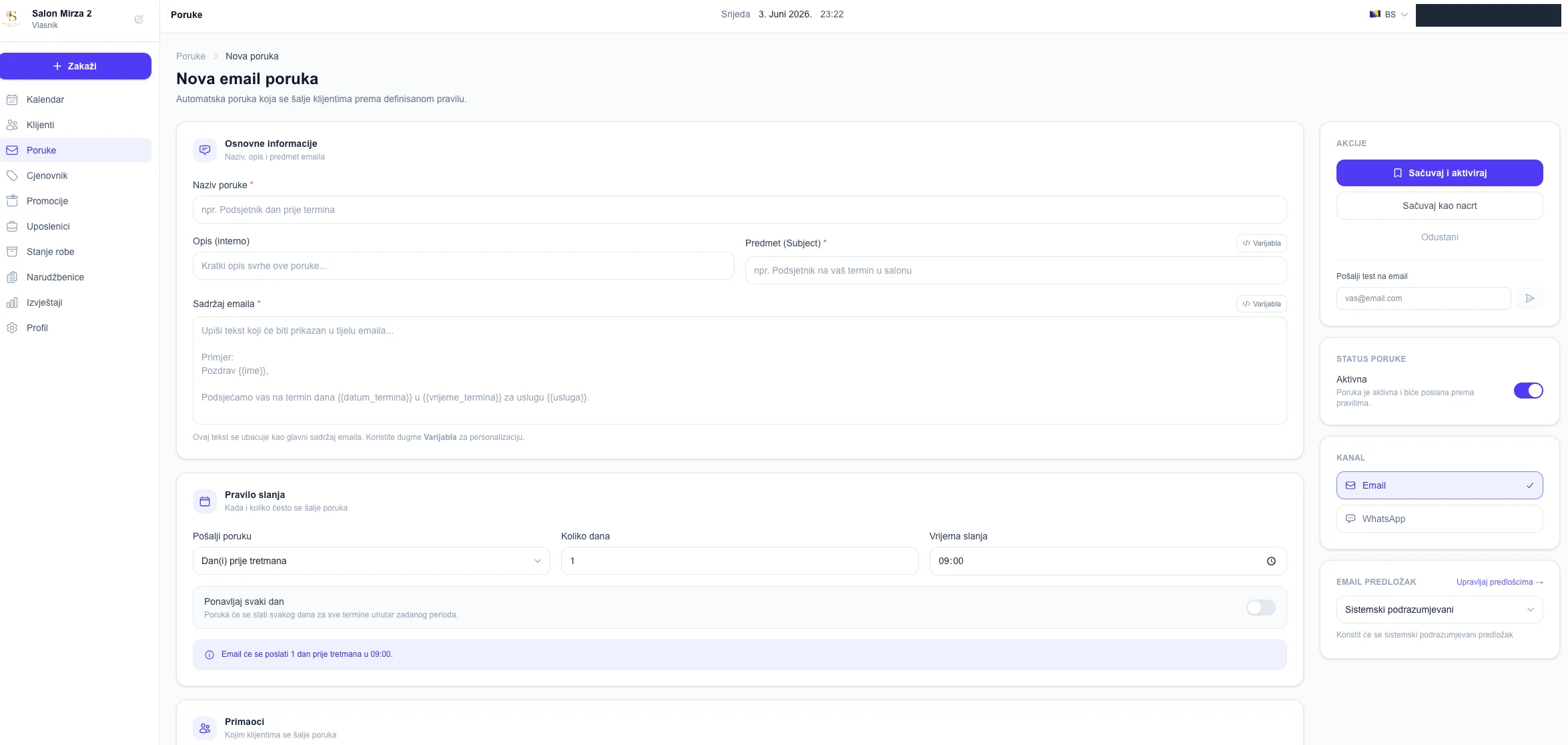Open the Pošalji poruku dropdown
The height and width of the screenshot is (745, 1568).
371,561
